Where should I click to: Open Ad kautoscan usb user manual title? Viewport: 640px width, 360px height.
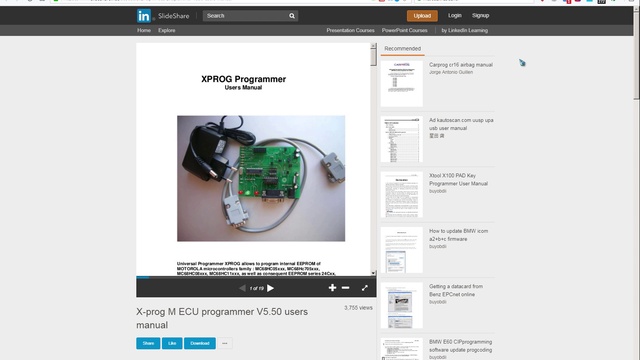461,124
